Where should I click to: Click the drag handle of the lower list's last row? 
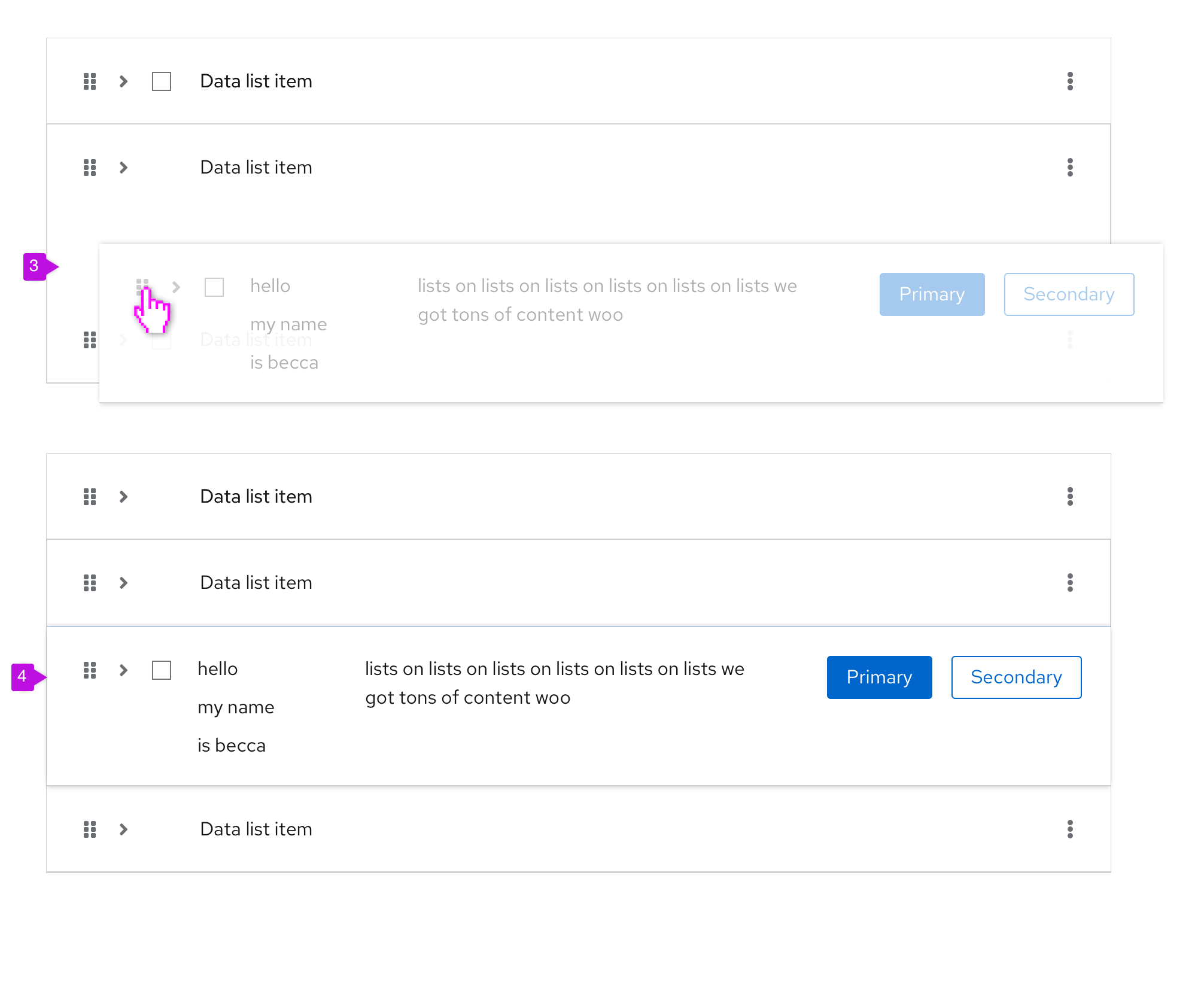90,829
